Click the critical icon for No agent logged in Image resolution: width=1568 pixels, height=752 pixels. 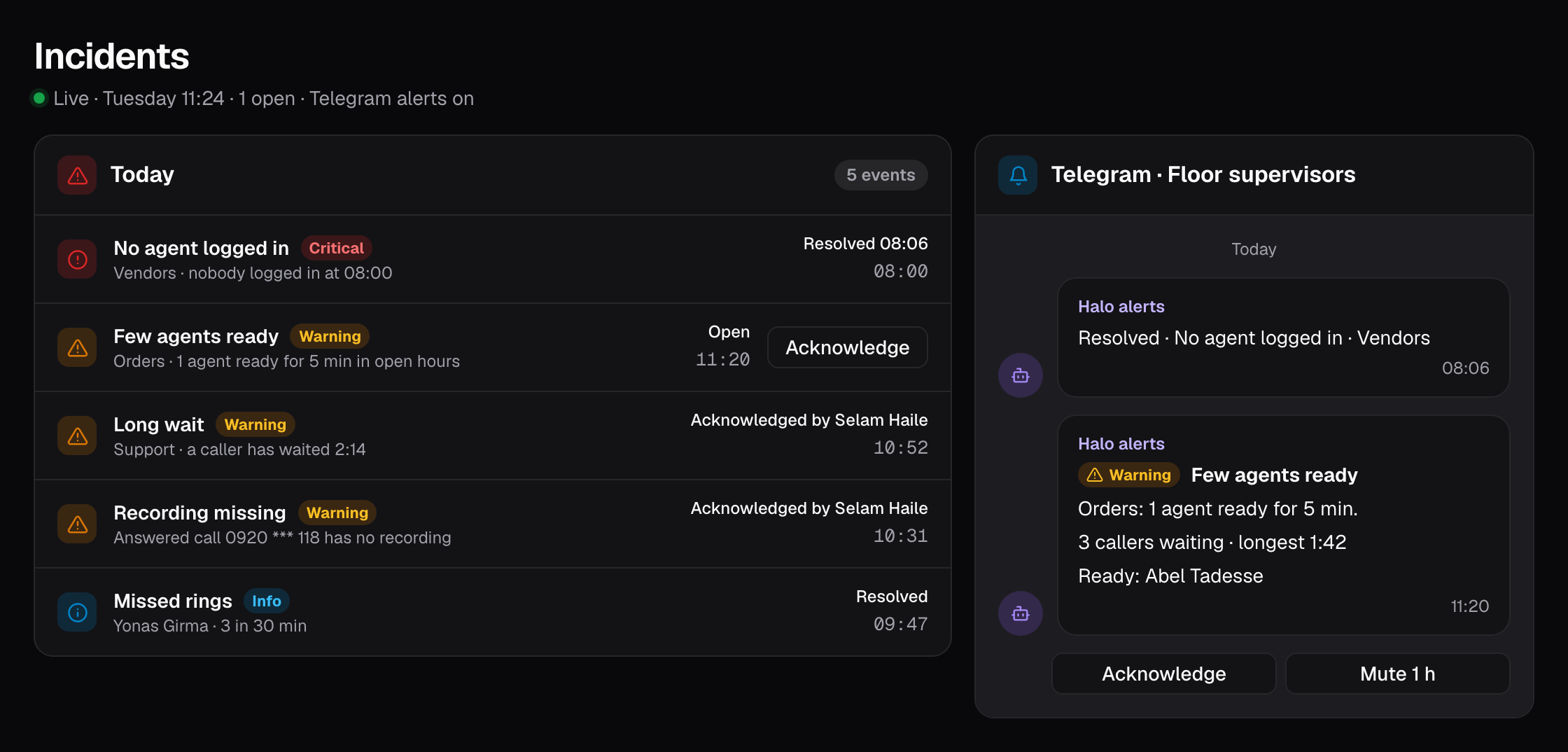[x=77, y=260]
